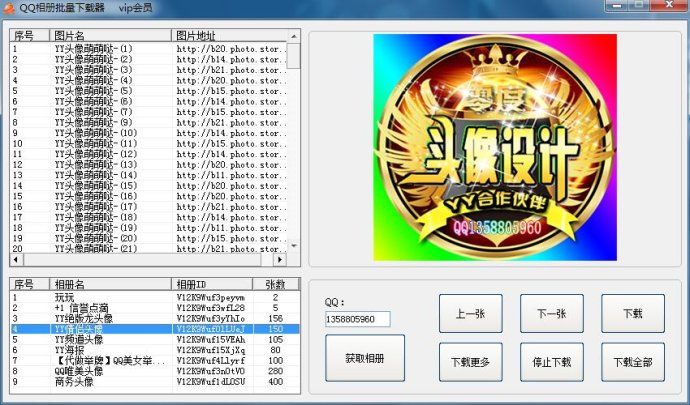Stop downloading with 停止下载
The width and height of the screenshot is (690, 405).
coord(552,362)
